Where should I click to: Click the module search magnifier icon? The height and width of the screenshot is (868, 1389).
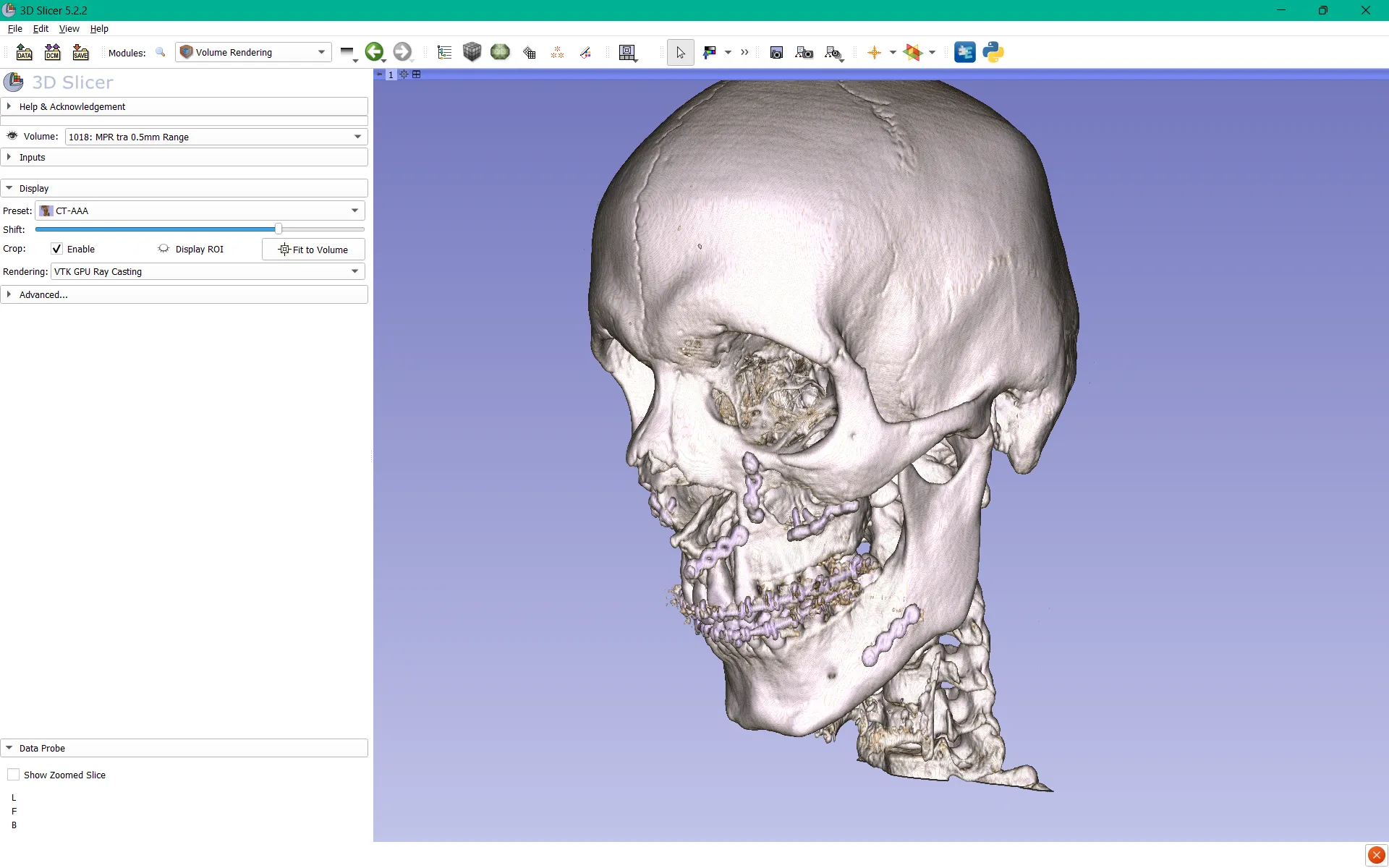161,52
